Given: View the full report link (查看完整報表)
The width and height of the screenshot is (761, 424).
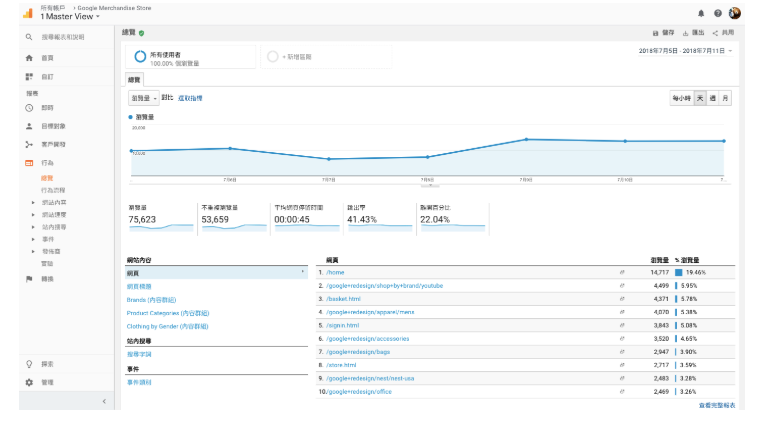Looking at the screenshot, I should pyautogui.click(x=717, y=405).
